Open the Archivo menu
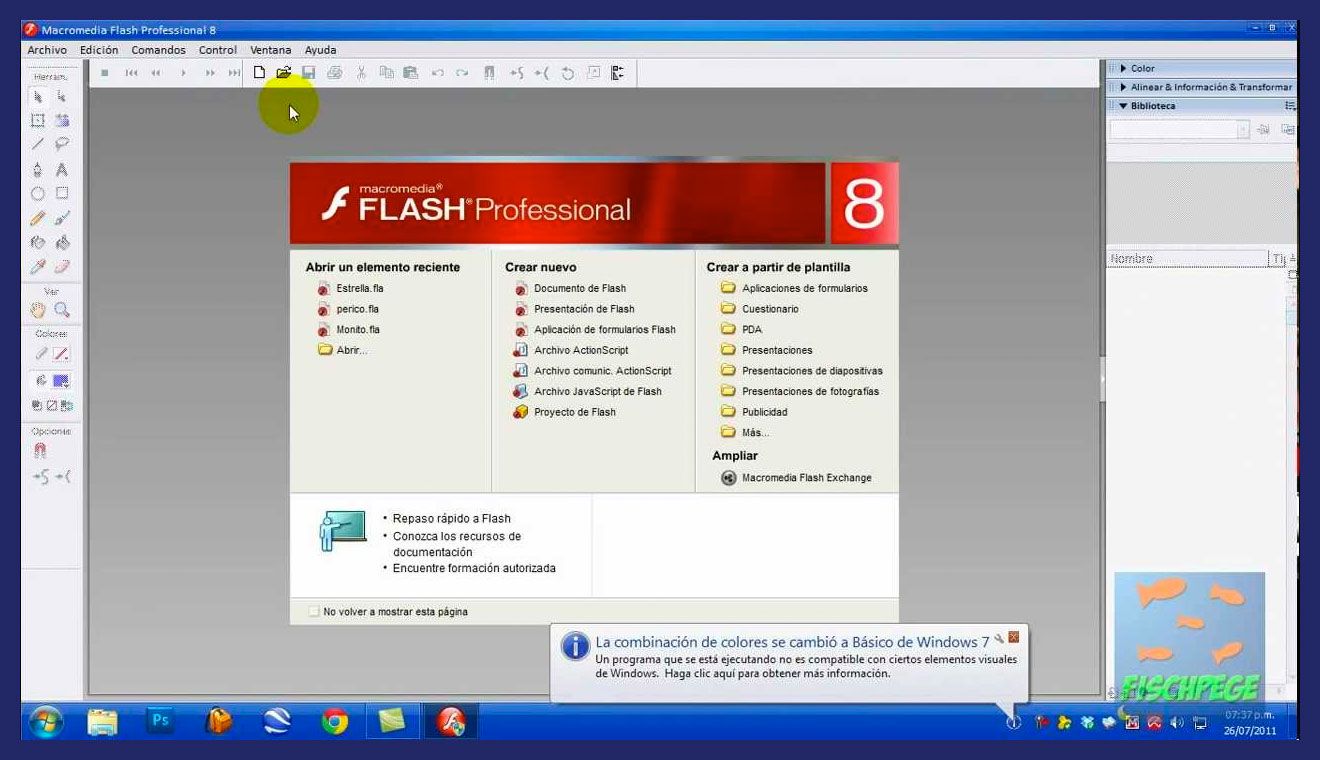1320x760 pixels. point(47,50)
